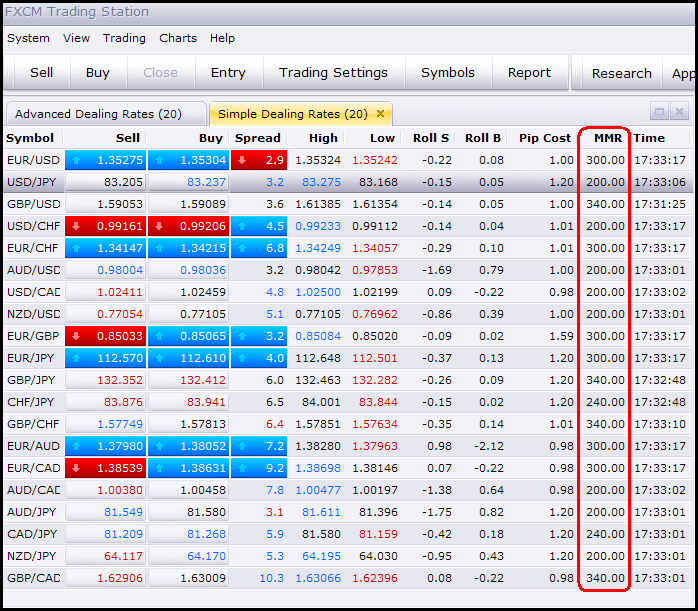Open the Report toolbar button

tap(529, 73)
